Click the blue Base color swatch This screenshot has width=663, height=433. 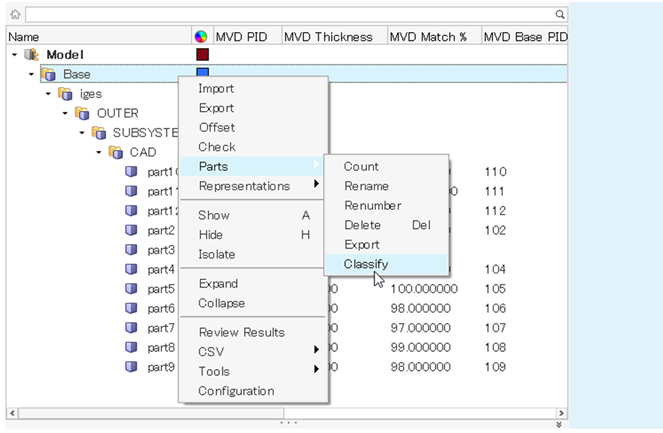(x=203, y=73)
